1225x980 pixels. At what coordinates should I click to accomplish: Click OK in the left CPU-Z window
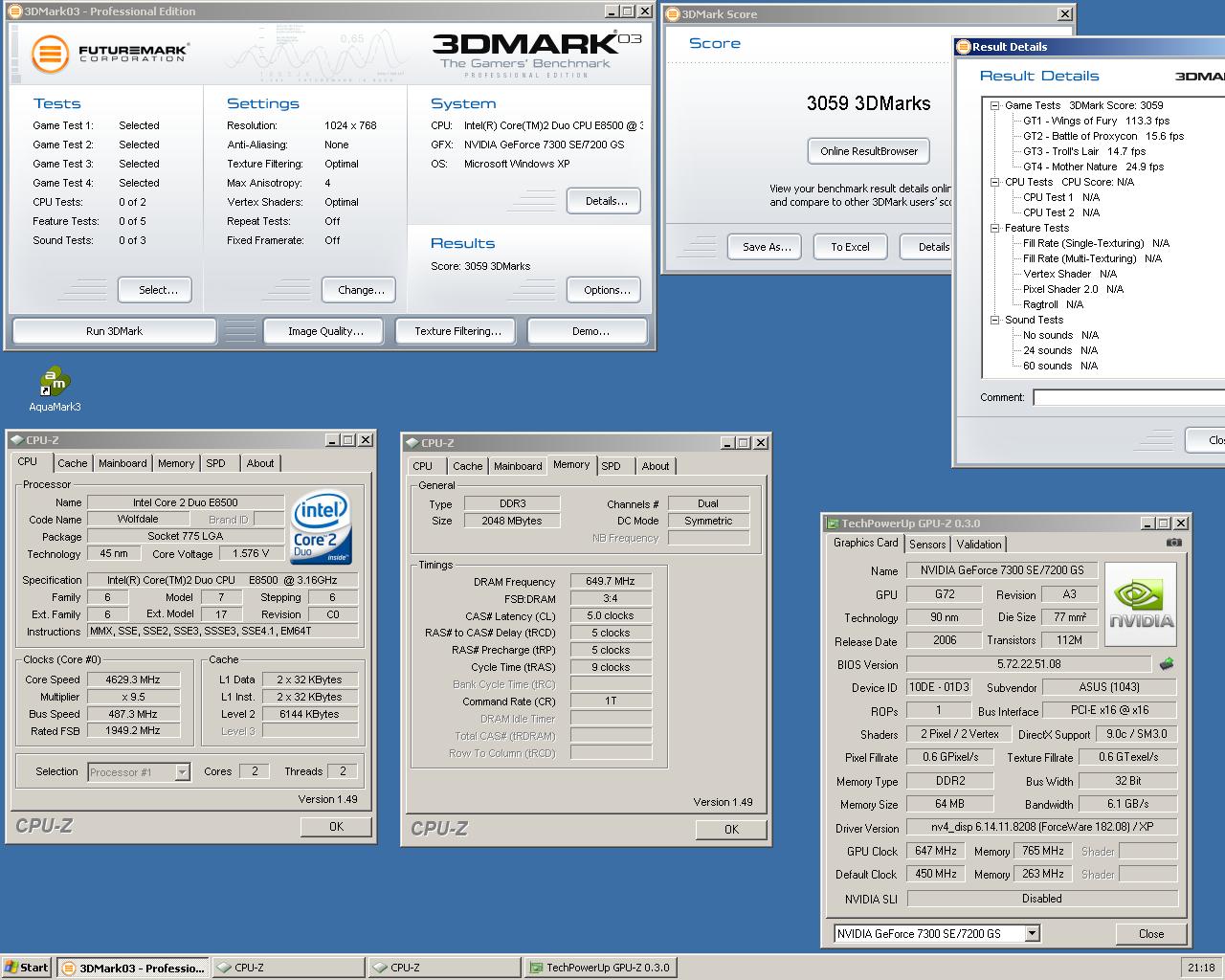click(336, 827)
